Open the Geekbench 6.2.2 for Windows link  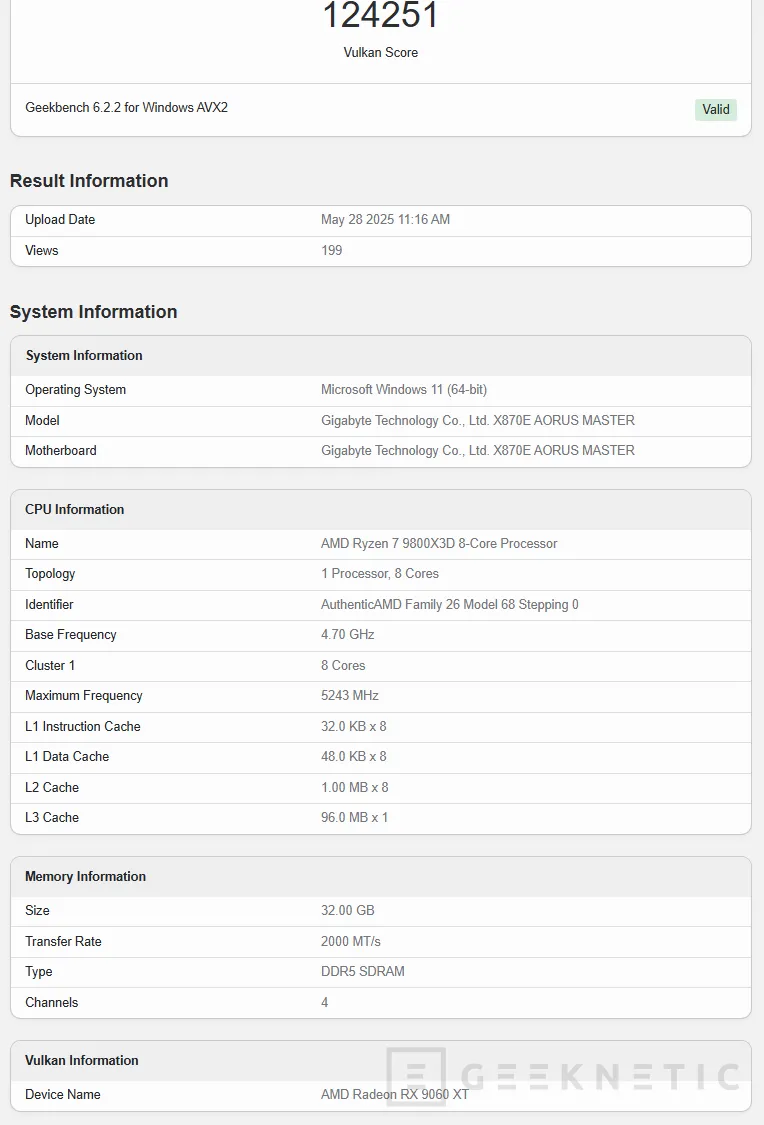click(x=125, y=107)
